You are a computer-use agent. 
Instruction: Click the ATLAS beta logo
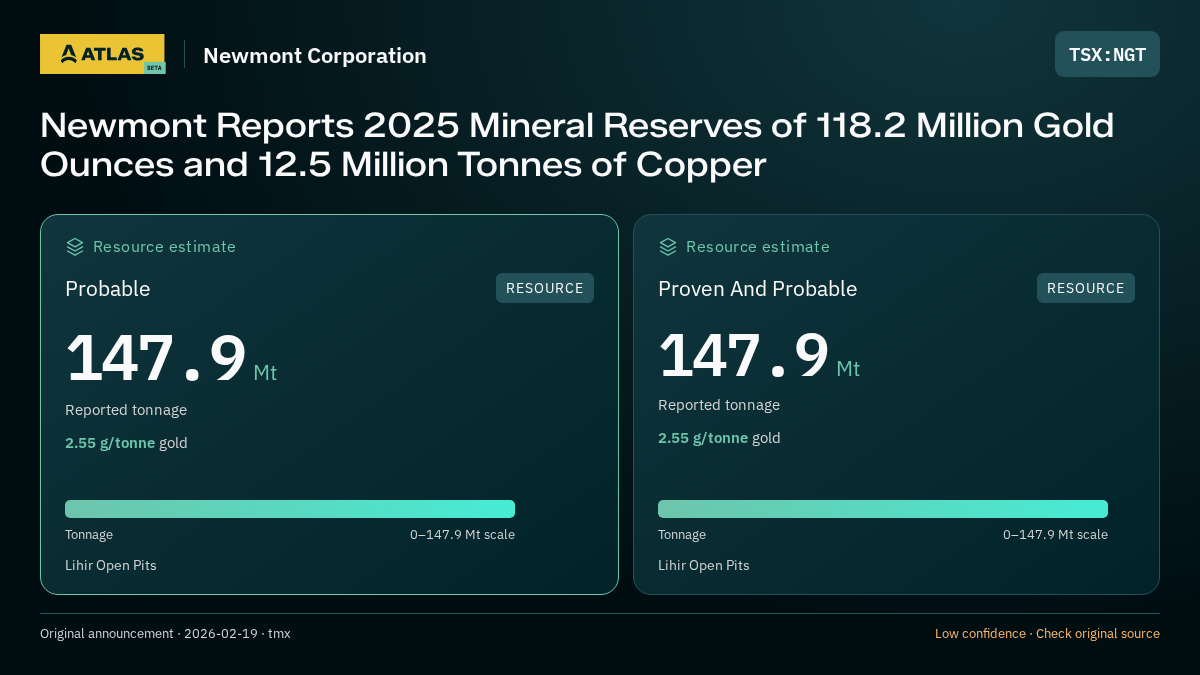pos(103,54)
